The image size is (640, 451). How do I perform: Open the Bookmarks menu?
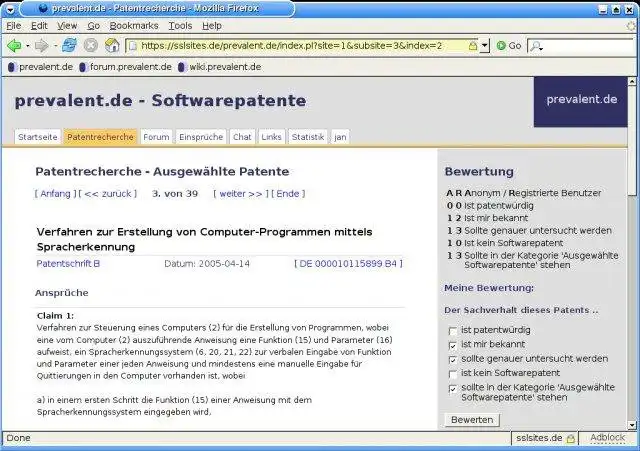(x=134, y=26)
